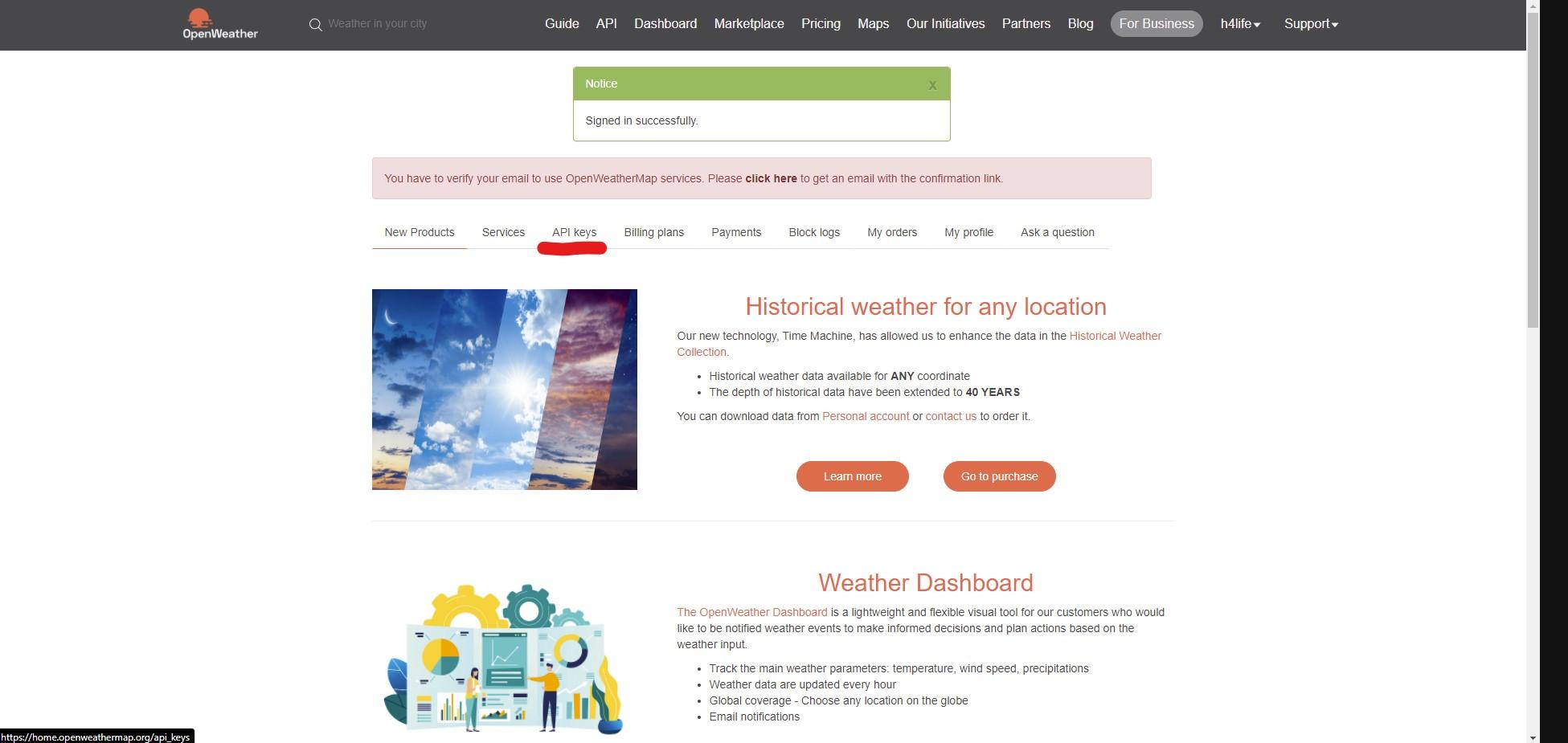The height and width of the screenshot is (743, 1568).
Task: Click the For Business button
Action: click(x=1157, y=24)
